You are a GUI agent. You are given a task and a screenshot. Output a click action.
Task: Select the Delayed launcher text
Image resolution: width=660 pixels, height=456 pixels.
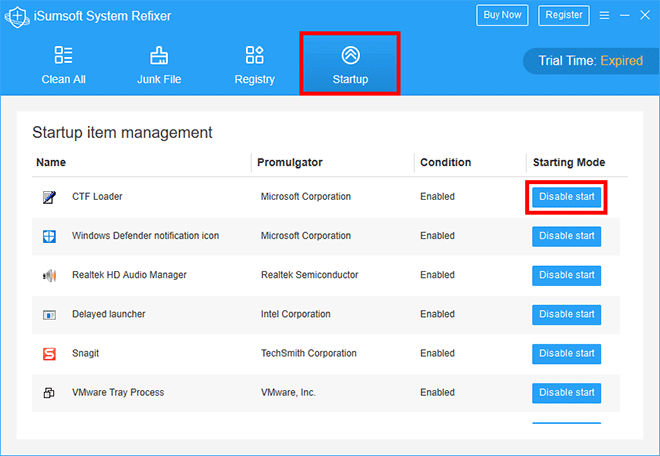(109, 314)
